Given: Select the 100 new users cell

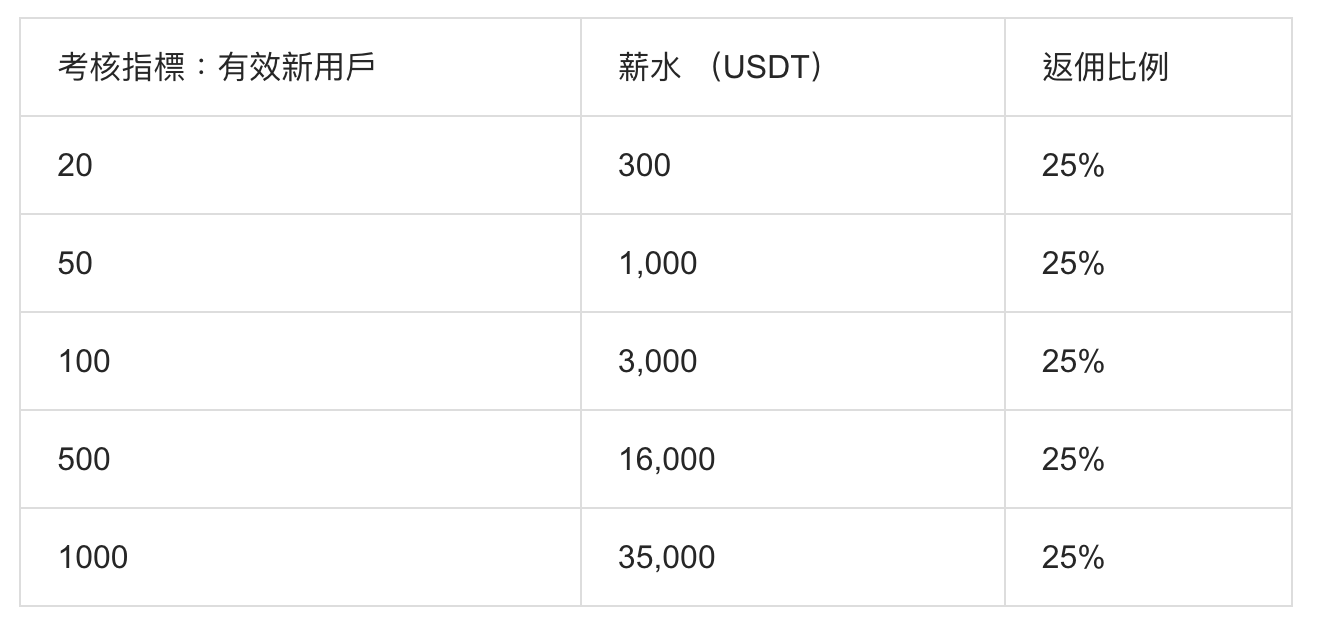Looking at the screenshot, I should [x=300, y=361].
